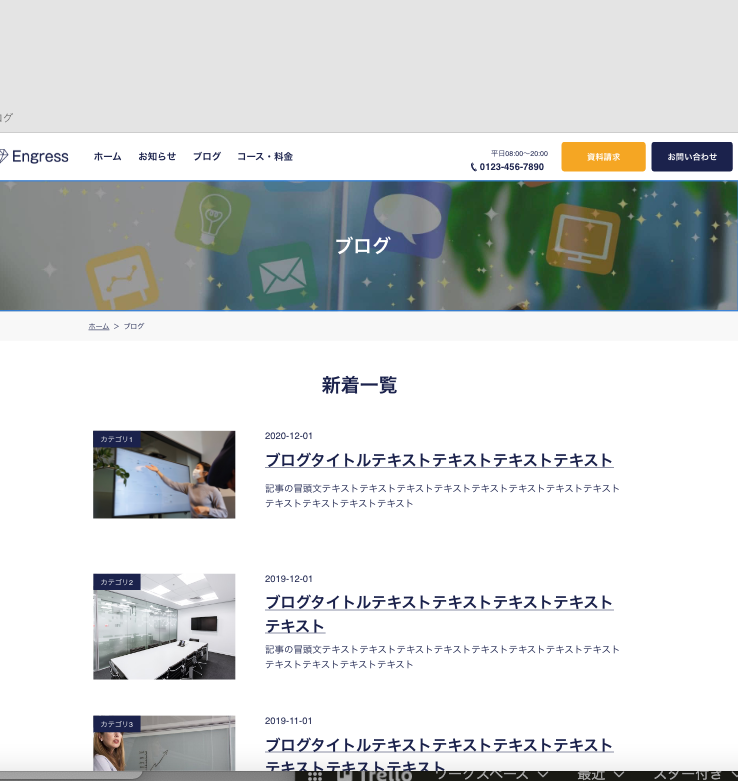
Task: Select the カテゴリ2 category tag
Action: (117, 582)
